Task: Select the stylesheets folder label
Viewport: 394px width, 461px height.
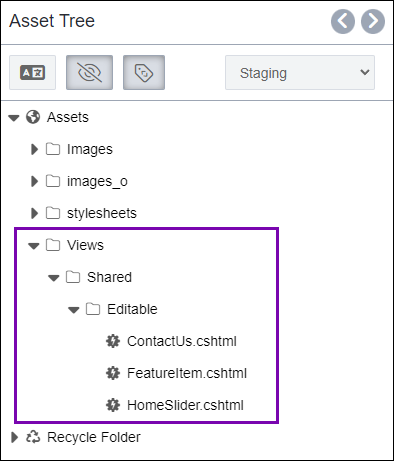Action: tap(102, 213)
